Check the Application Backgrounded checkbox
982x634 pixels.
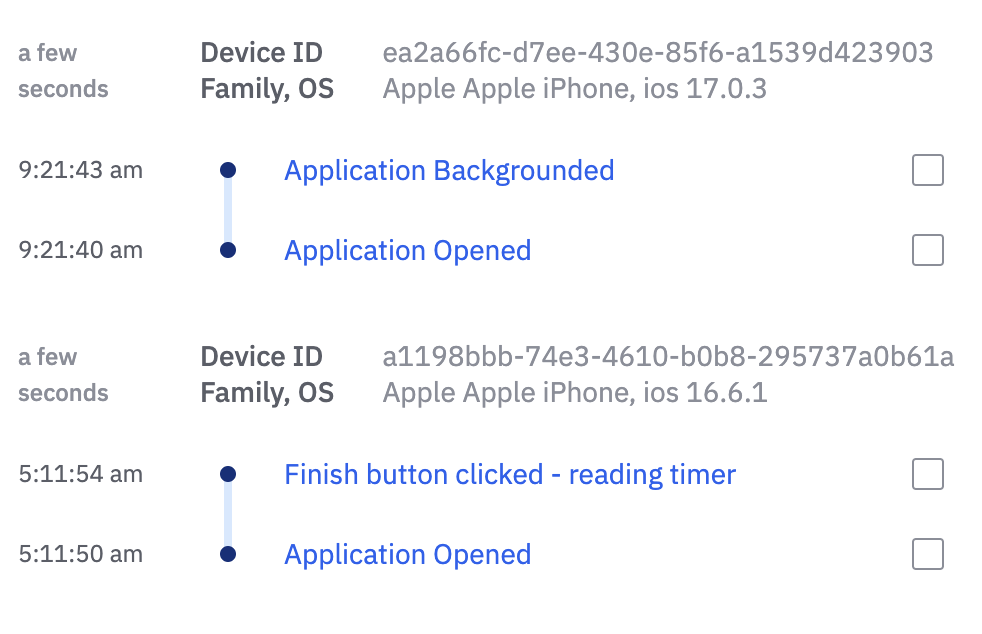[928, 171]
